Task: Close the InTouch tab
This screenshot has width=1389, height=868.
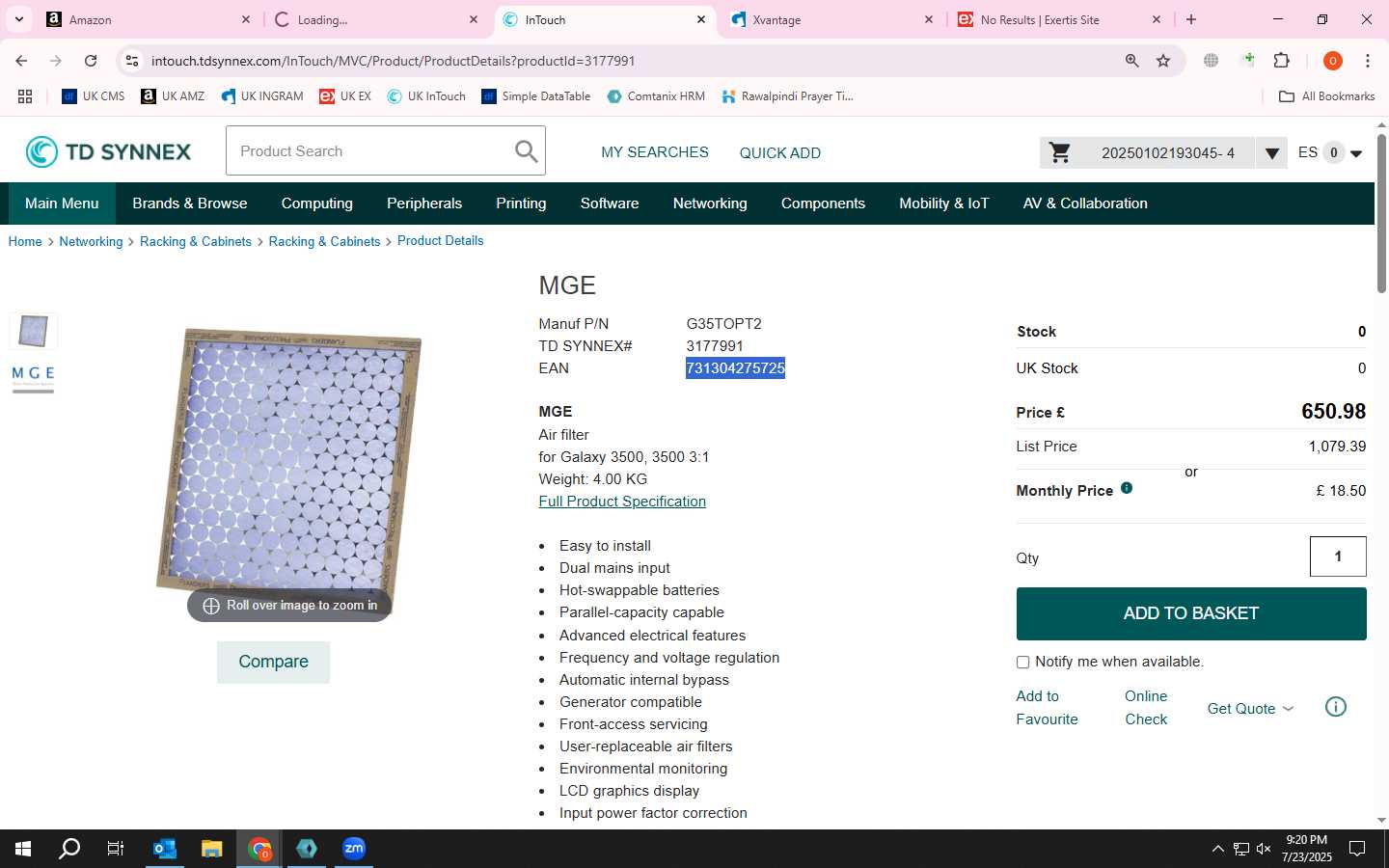Action: click(701, 19)
